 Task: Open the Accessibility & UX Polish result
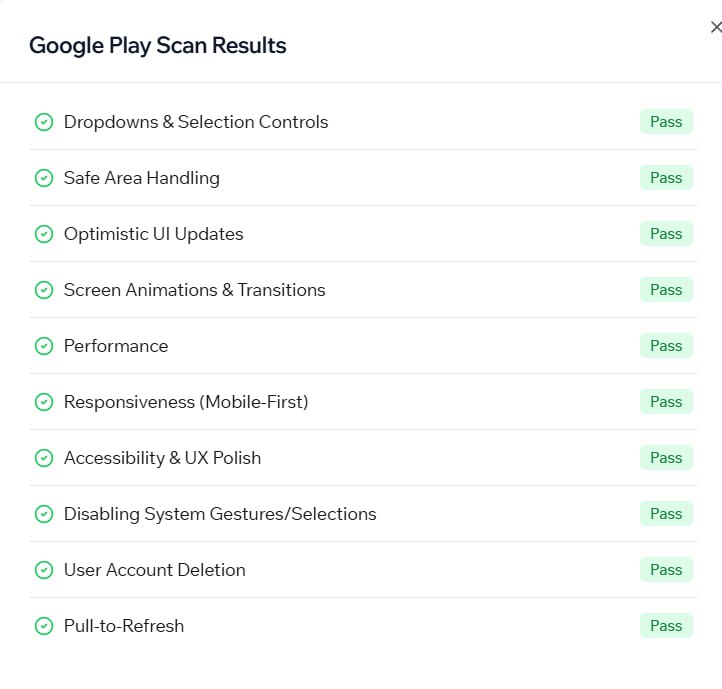pyautogui.click(x=162, y=458)
